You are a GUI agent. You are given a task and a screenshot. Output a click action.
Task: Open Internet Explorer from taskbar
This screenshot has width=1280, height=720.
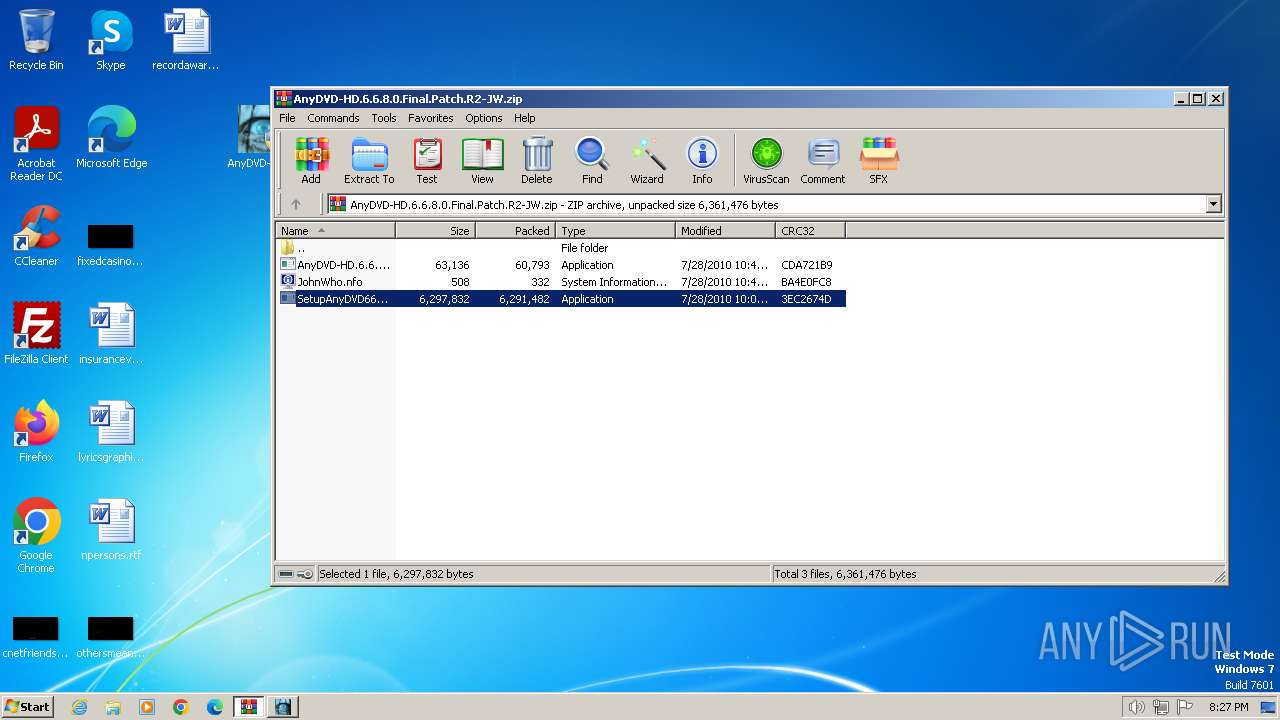tap(79, 707)
